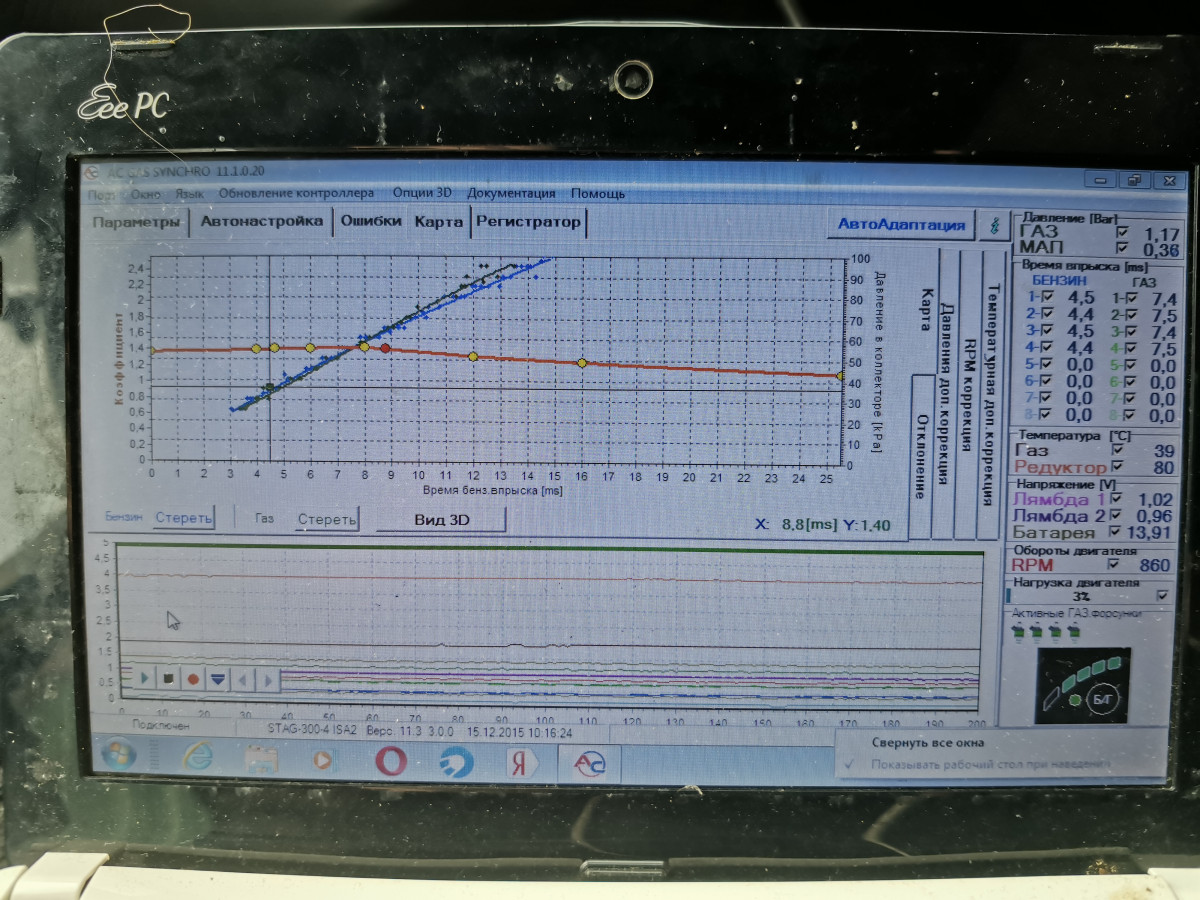Toggle the Батарея voltage checkbox
Screen dimensions: 1200x900
pos(1115,532)
